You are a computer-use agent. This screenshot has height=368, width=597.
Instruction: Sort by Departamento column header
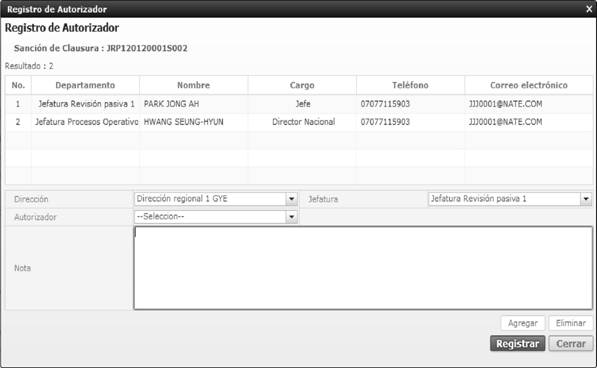[85, 85]
